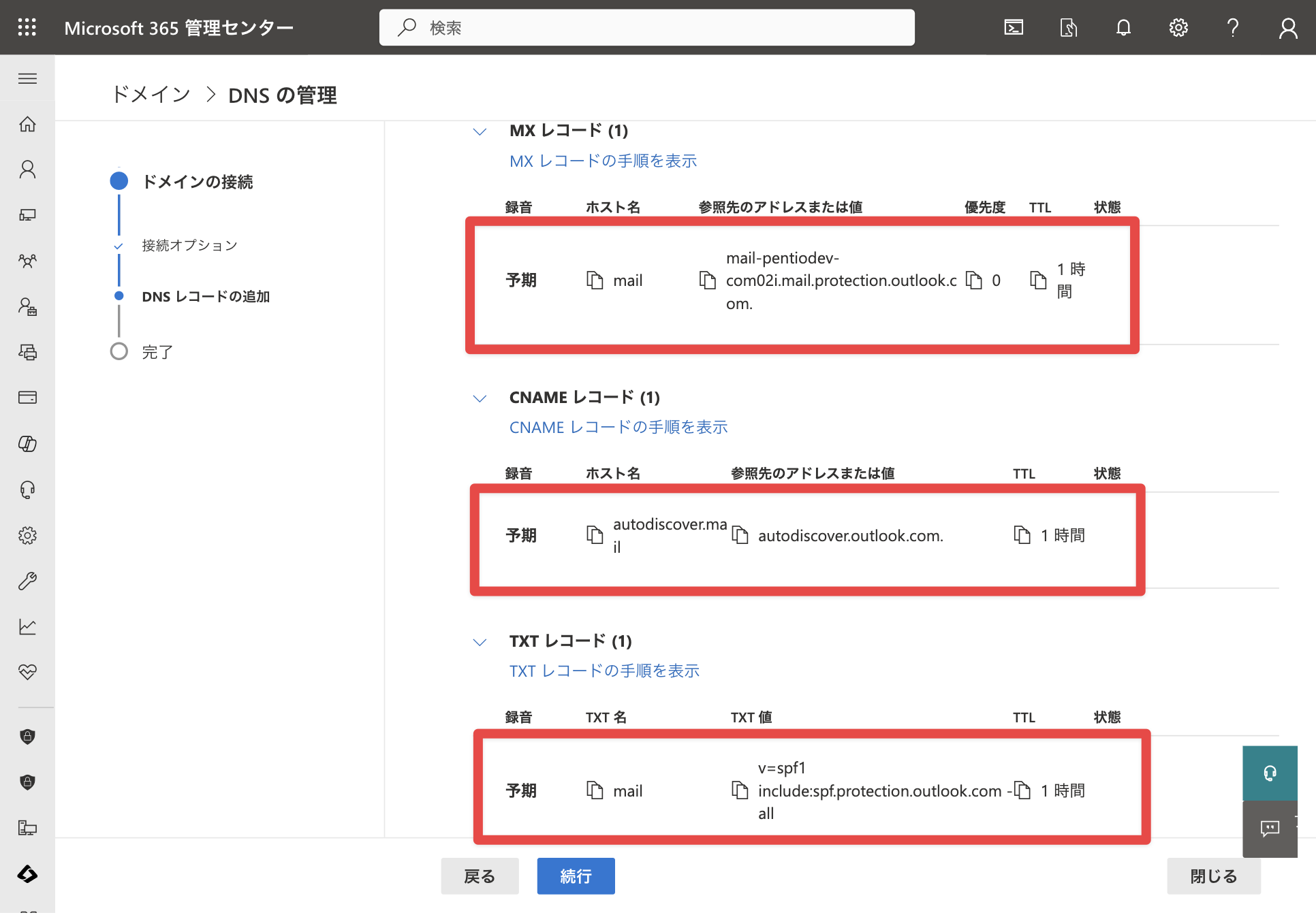The image size is (1316, 915).
Task: Open the app launcher waffle icon
Action: pyautogui.click(x=27, y=27)
